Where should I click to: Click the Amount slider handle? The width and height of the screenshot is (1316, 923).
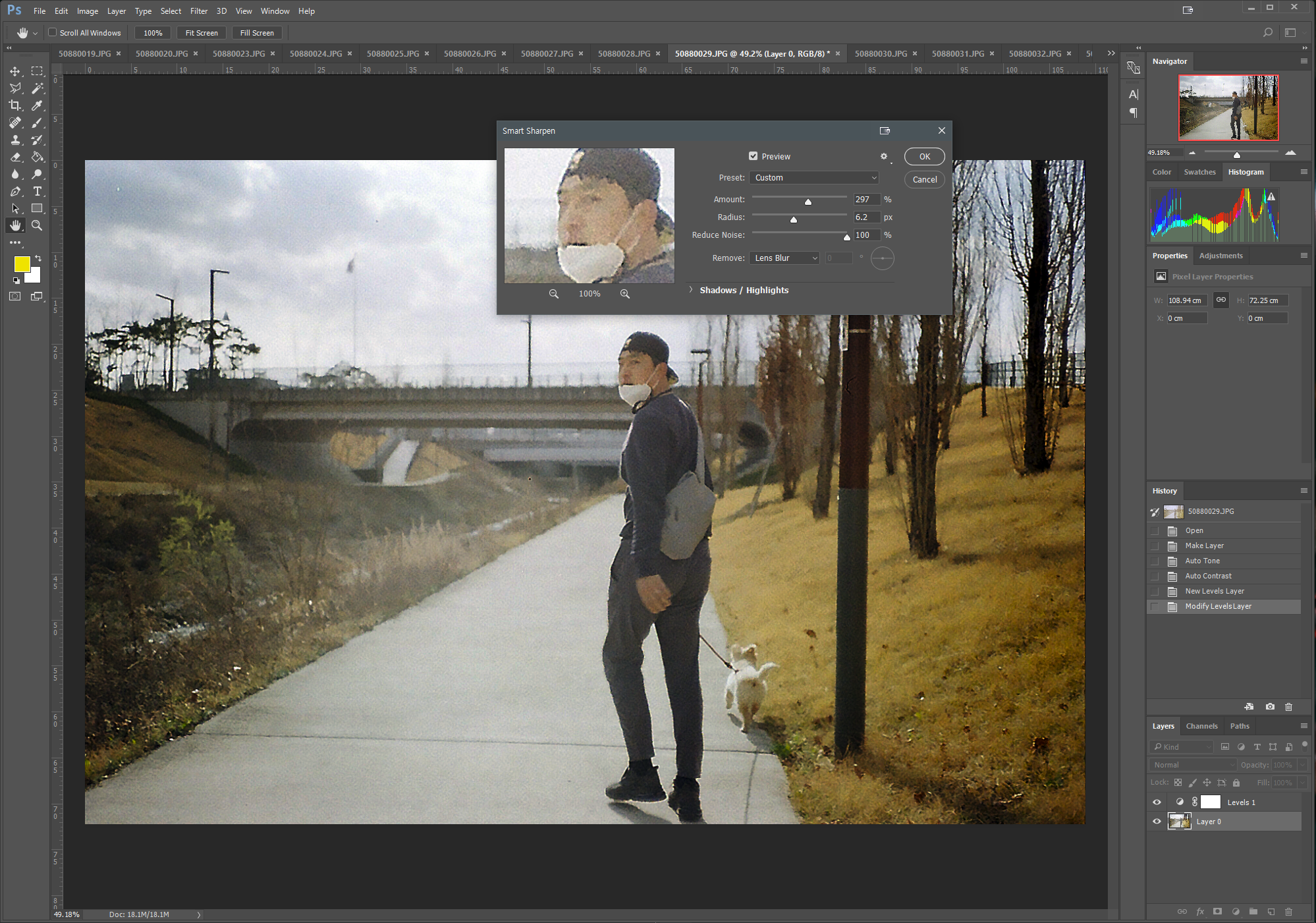click(808, 202)
